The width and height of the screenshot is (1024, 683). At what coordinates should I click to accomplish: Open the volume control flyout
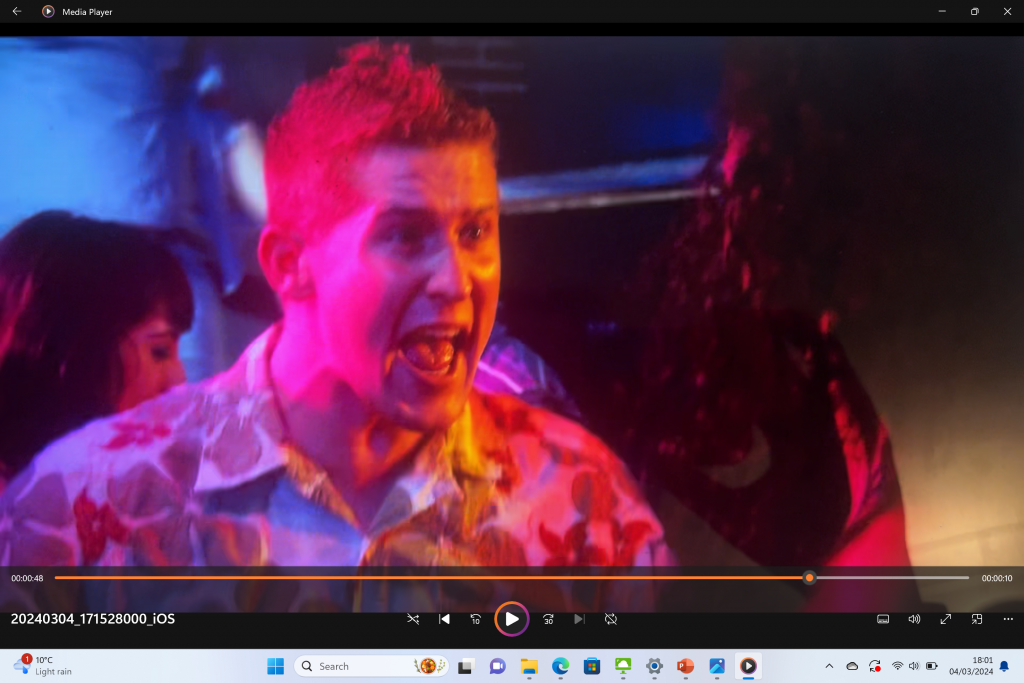(x=914, y=619)
